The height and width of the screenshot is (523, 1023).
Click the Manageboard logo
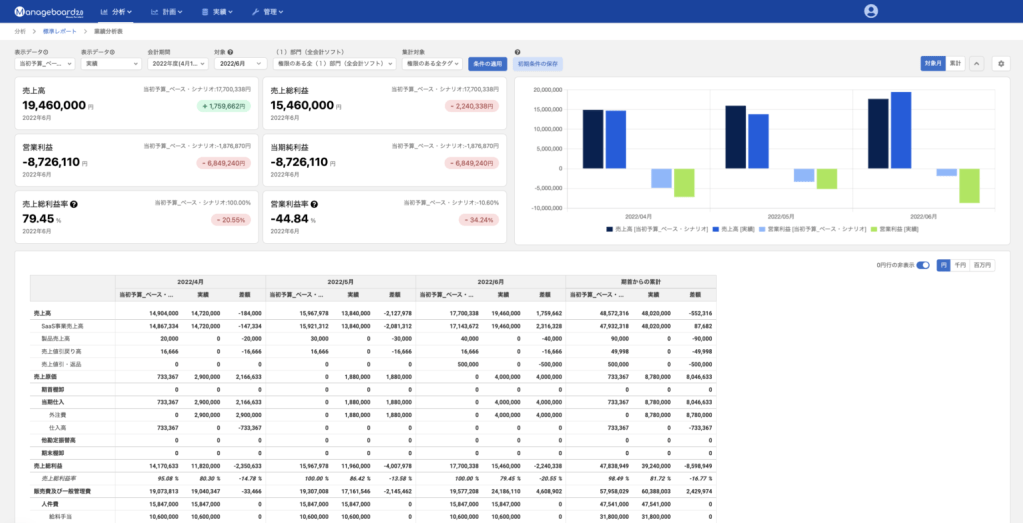point(50,11)
